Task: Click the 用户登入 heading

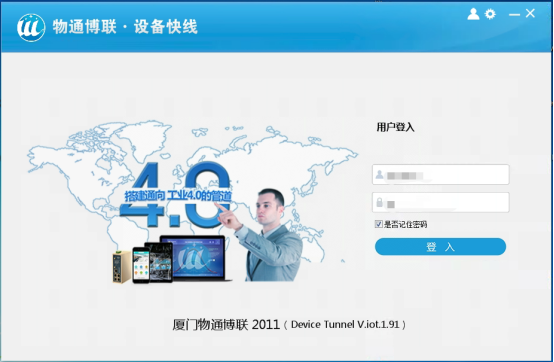Action: tap(395, 127)
